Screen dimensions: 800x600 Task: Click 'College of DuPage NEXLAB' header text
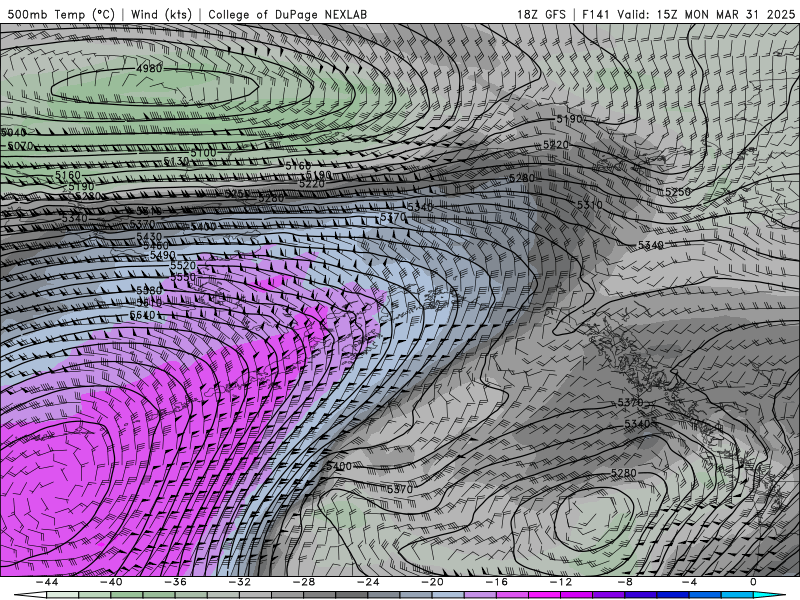pyautogui.click(x=287, y=14)
